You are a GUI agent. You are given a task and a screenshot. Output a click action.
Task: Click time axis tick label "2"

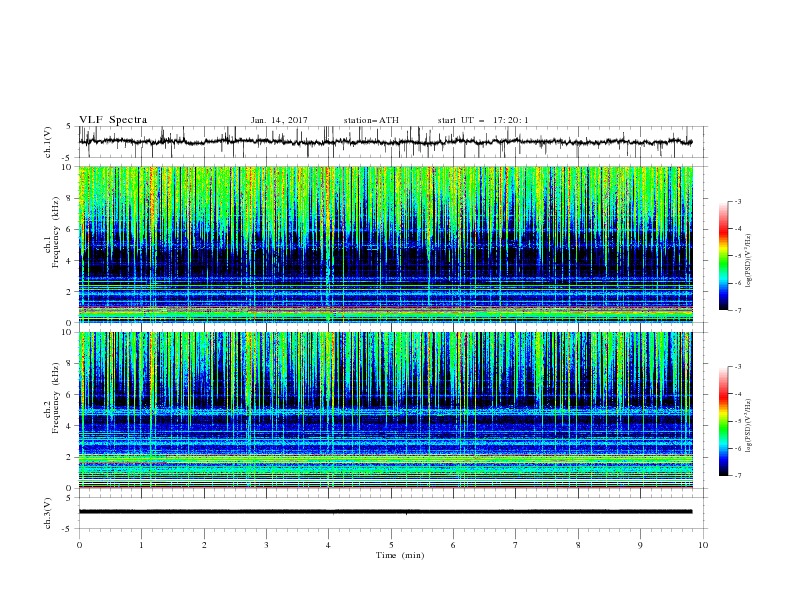tap(204, 545)
